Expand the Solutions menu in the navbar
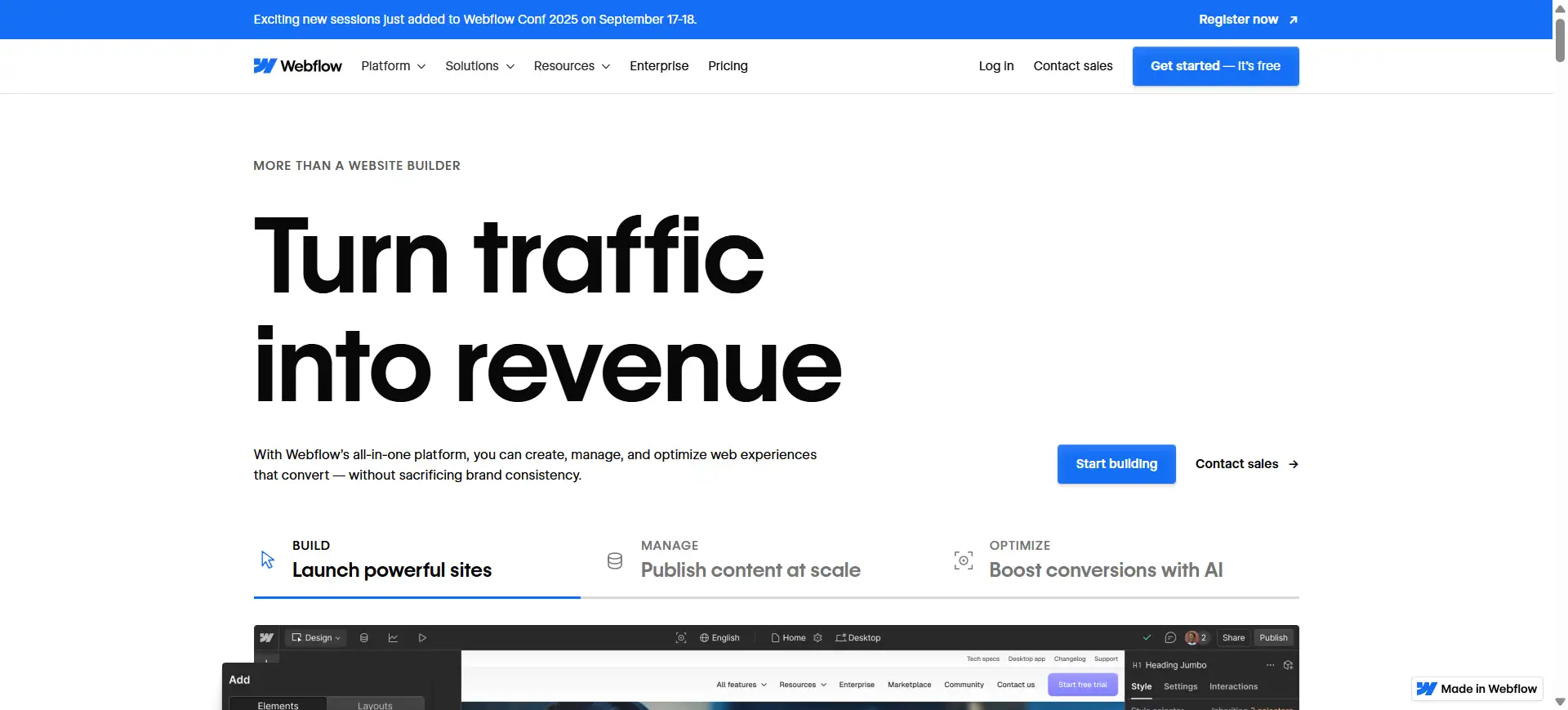The height and width of the screenshot is (710, 1568). click(x=479, y=66)
